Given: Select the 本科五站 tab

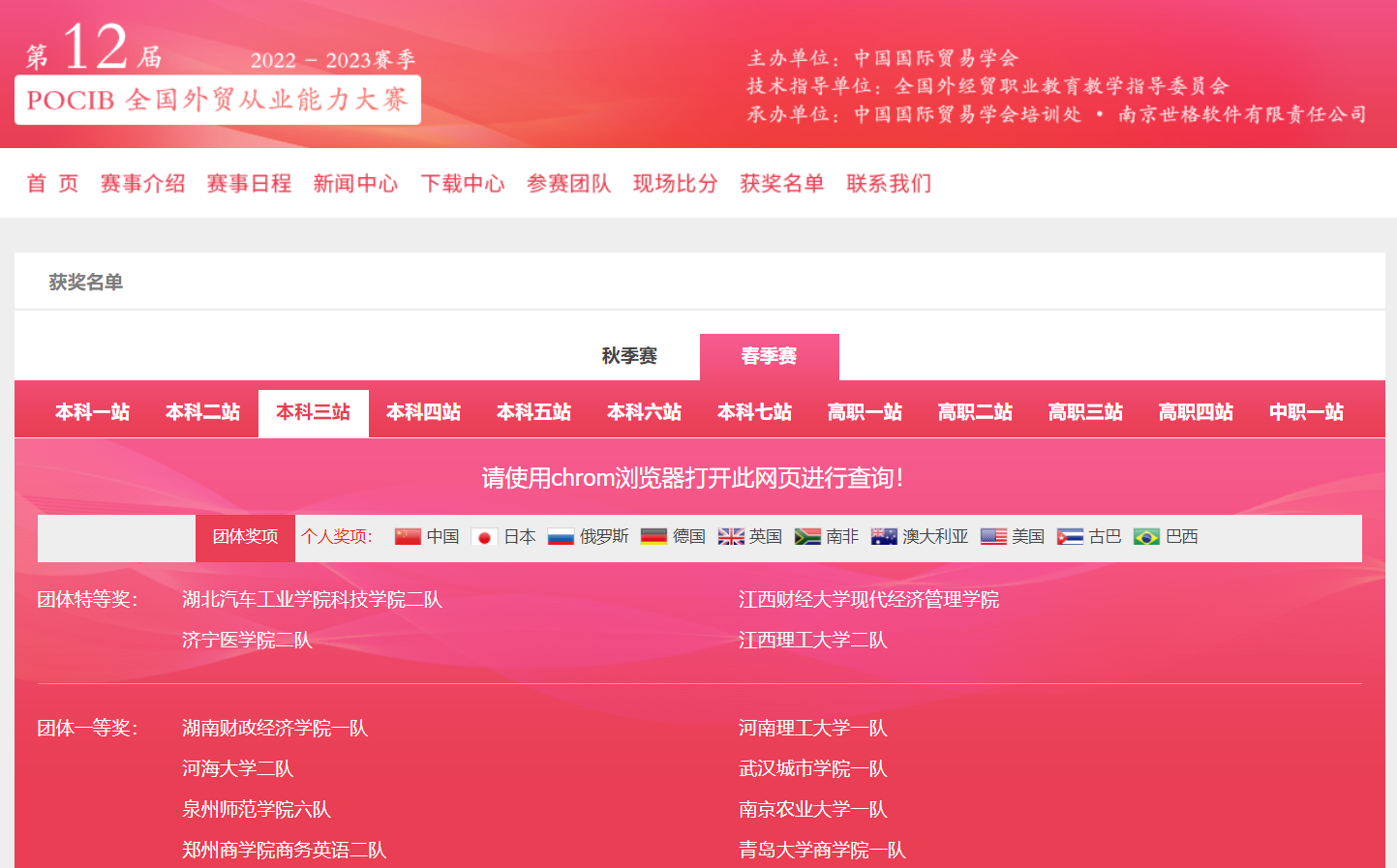Looking at the screenshot, I should coord(534,412).
